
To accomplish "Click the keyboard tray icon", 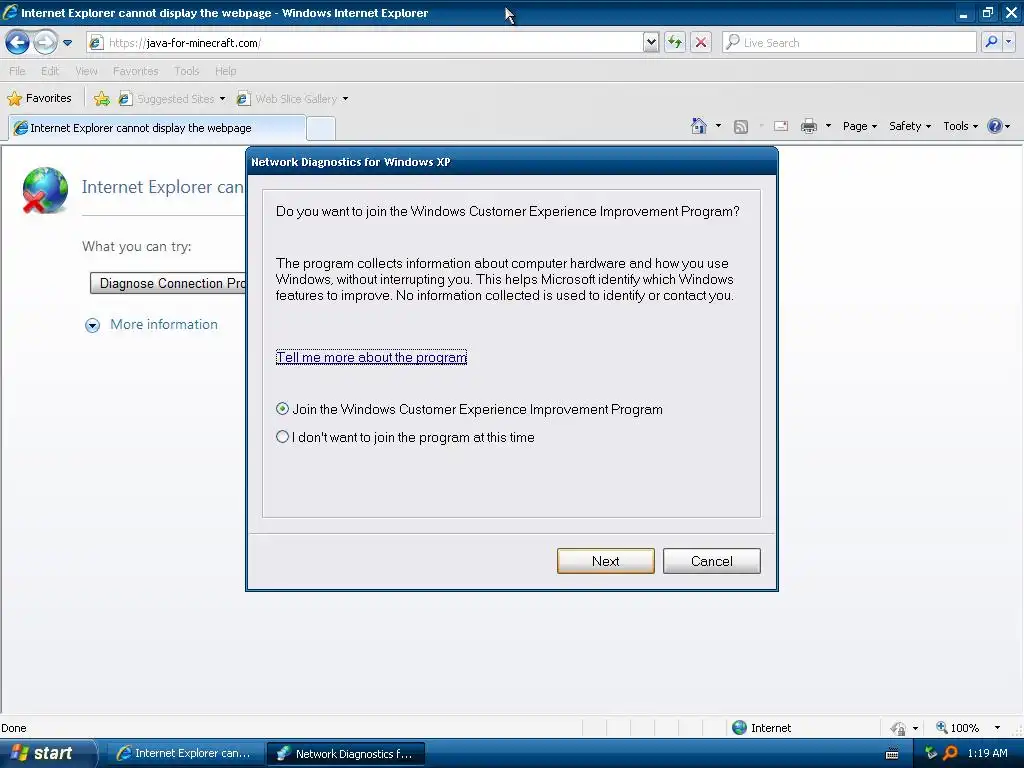I will 891,754.
